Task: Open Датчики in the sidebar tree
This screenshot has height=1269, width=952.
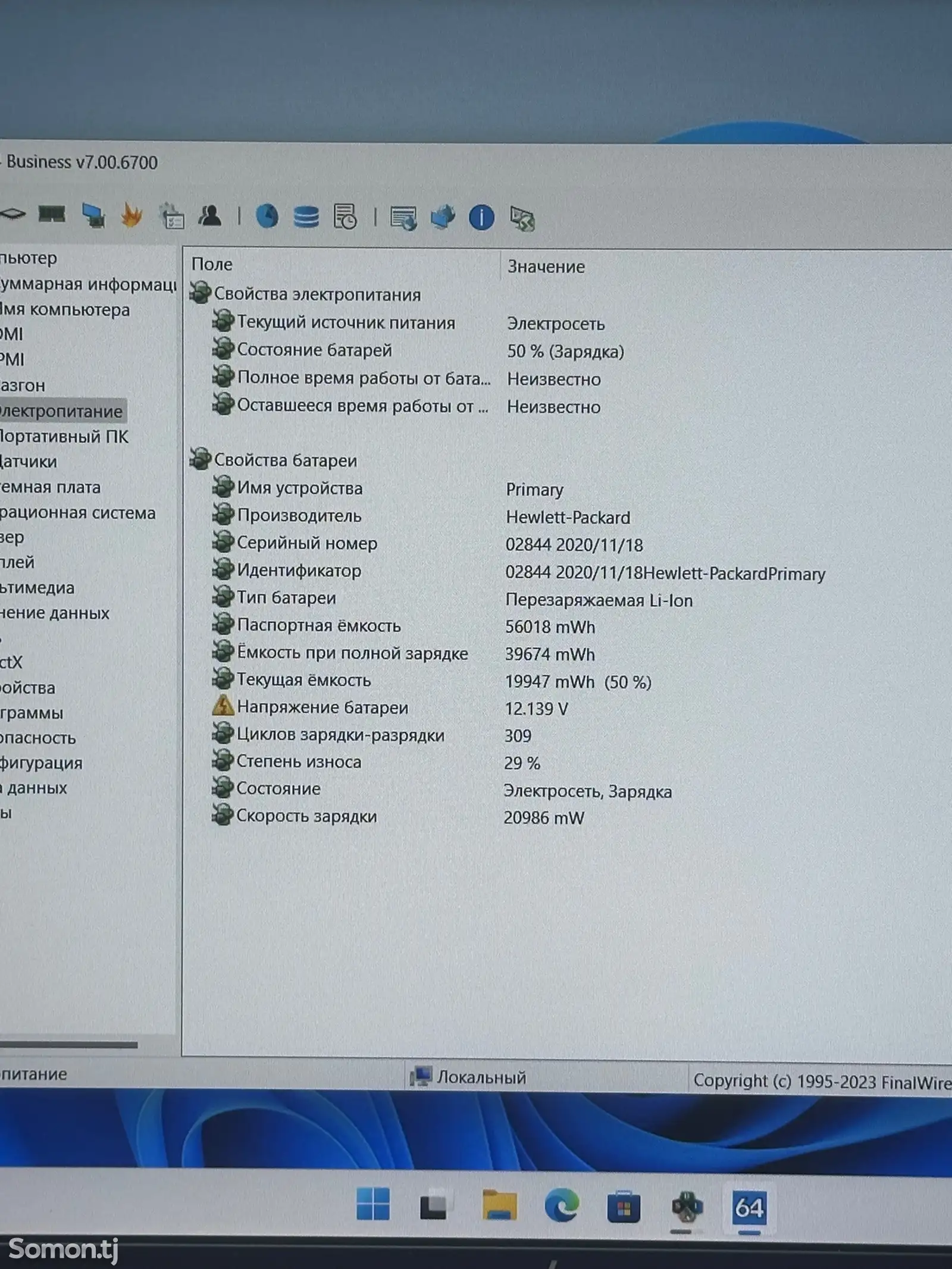Action: (29, 462)
